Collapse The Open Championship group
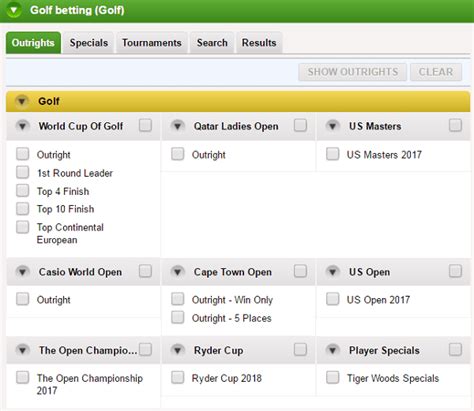Image resolution: width=474 pixels, height=411 pixels. (x=22, y=350)
